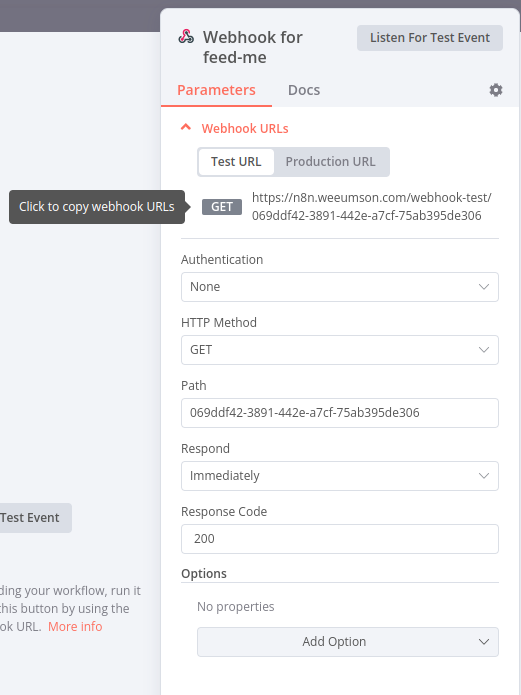
Task: Click the webhook node icon beside title
Action: point(186,37)
